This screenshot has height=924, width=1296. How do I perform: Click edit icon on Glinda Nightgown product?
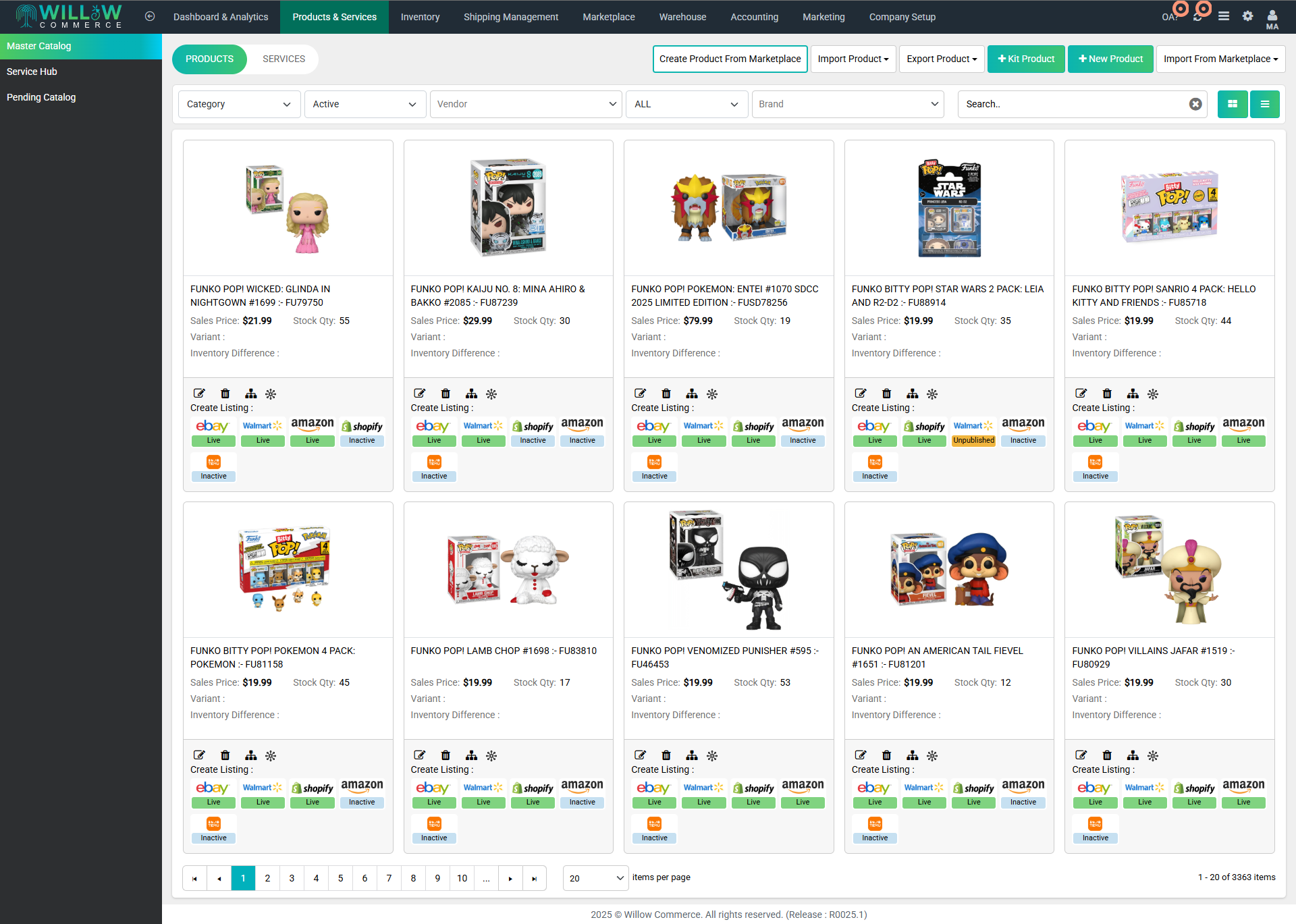click(199, 393)
